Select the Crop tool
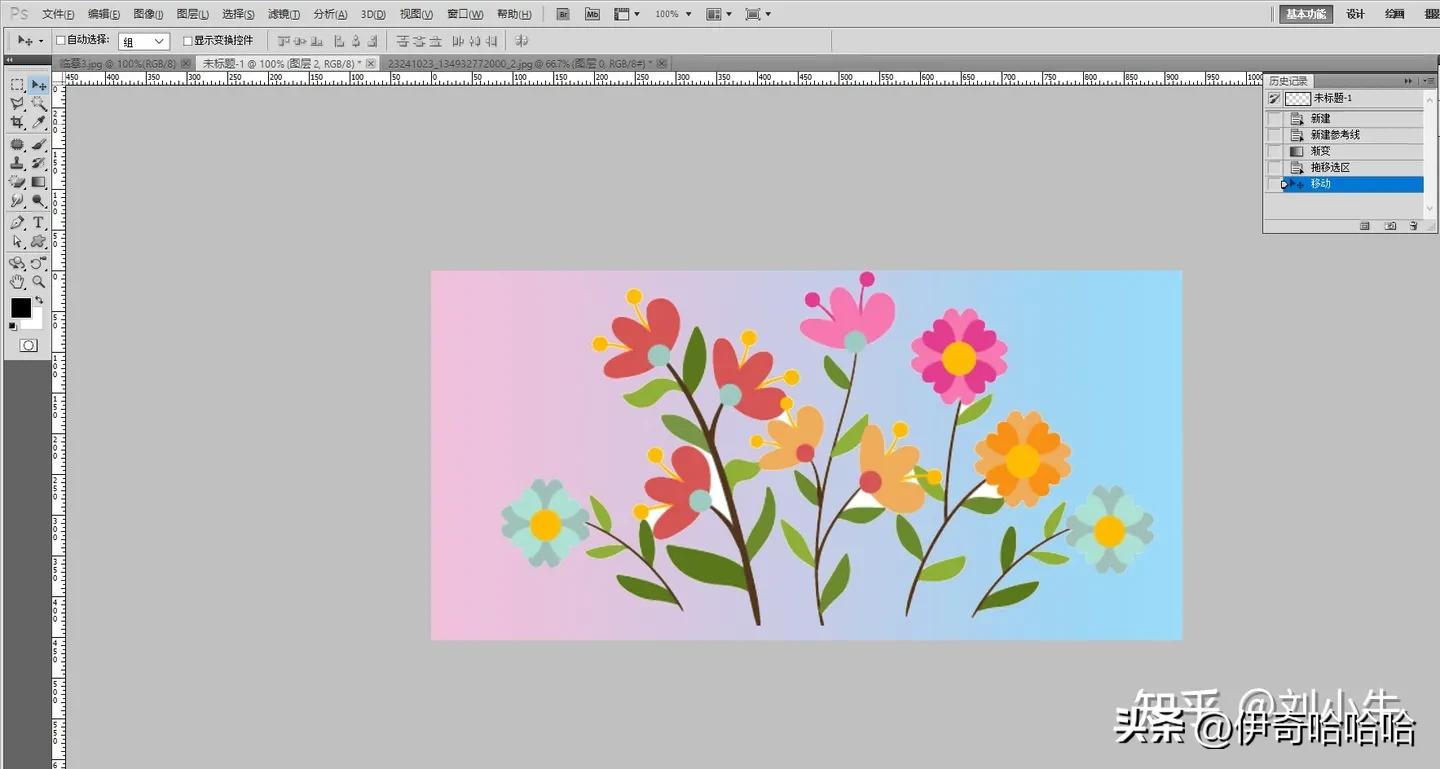The height and width of the screenshot is (769, 1440). pyautogui.click(x=17, y=122)
